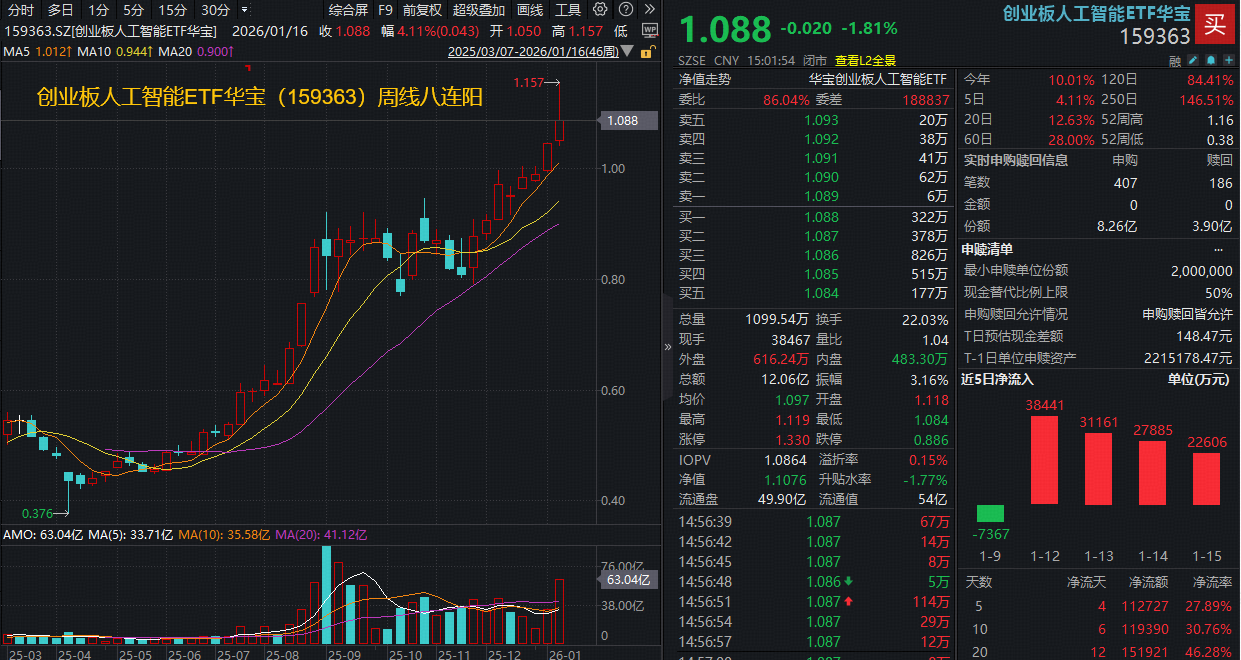Click the 1-12 net inflow red bar

pos(1044,460)
